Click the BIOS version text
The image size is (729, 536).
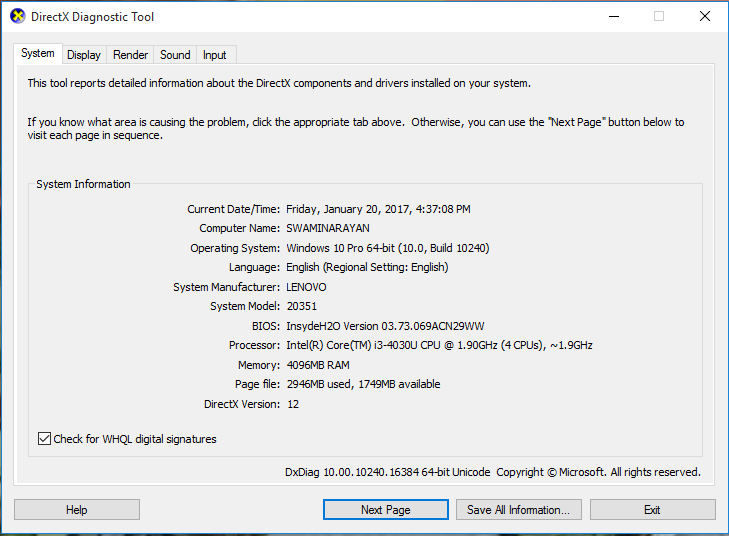pos(385,326)
